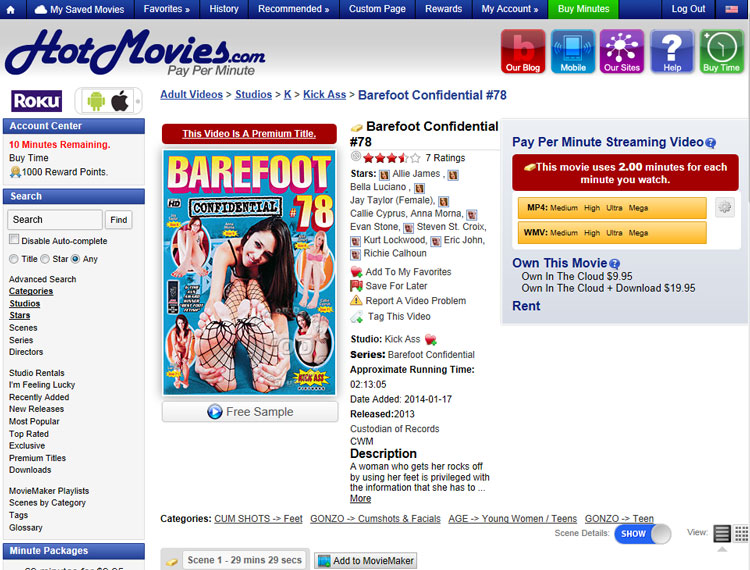Choose MP4 High quality
Screen dimensions: 750x570
tap(592, 208)
